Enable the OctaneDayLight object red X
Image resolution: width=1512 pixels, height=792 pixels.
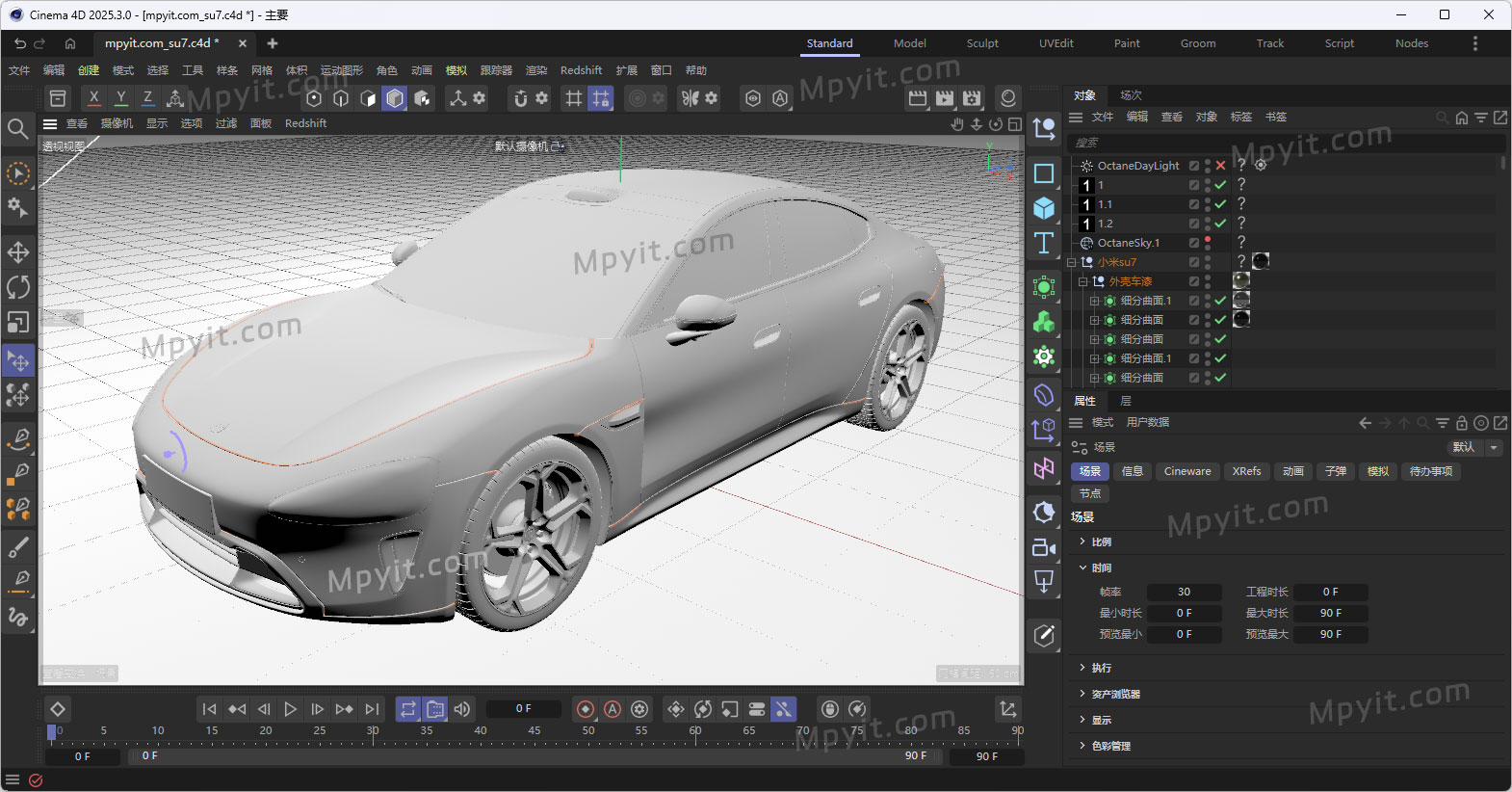[1221, 166]
